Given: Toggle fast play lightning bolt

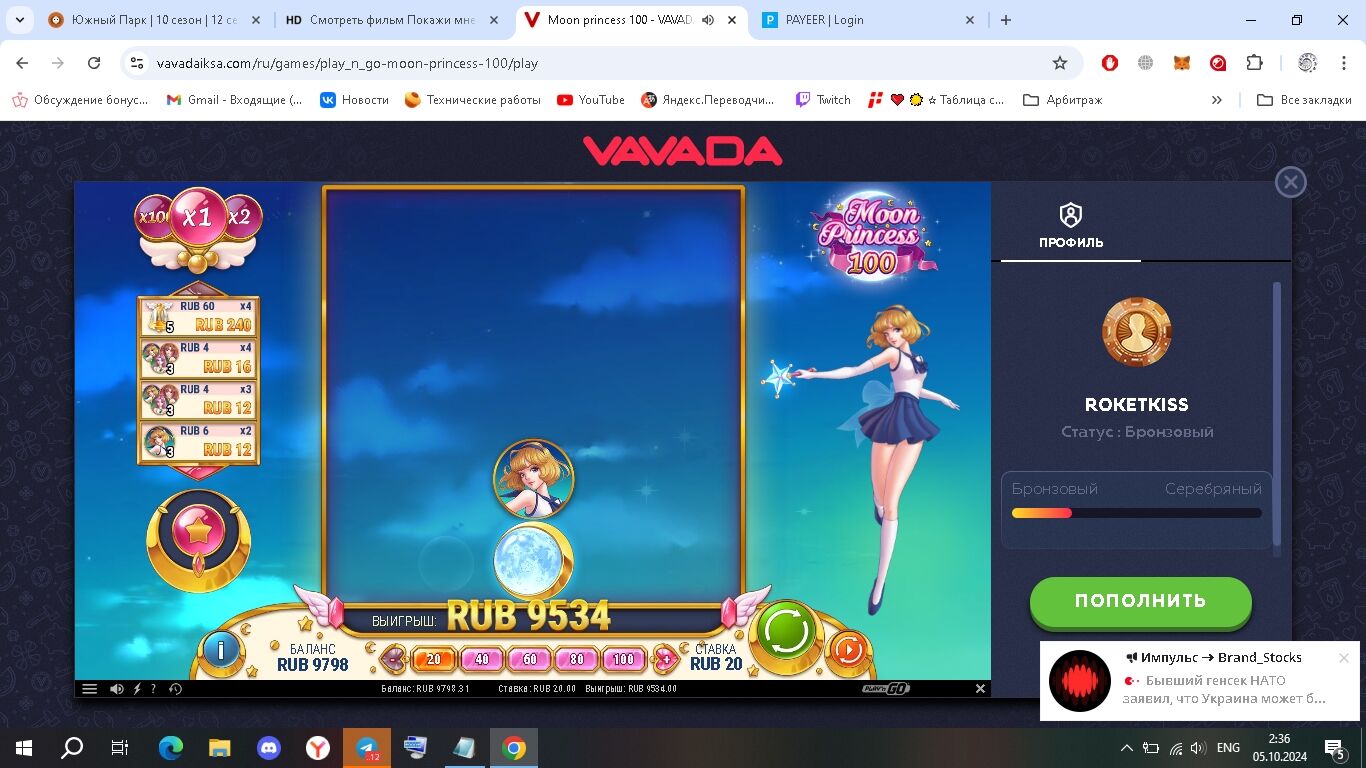Looking at the screenshot, I should tap(137, 689).
